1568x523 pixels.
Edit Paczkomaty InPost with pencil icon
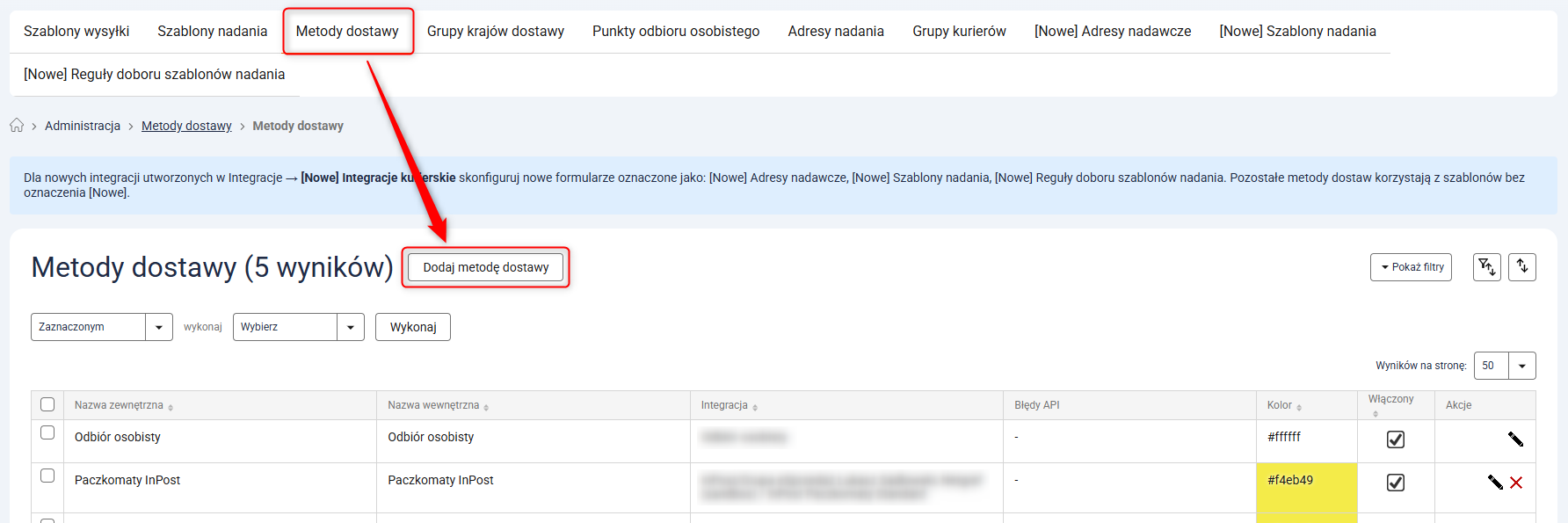1494,483
